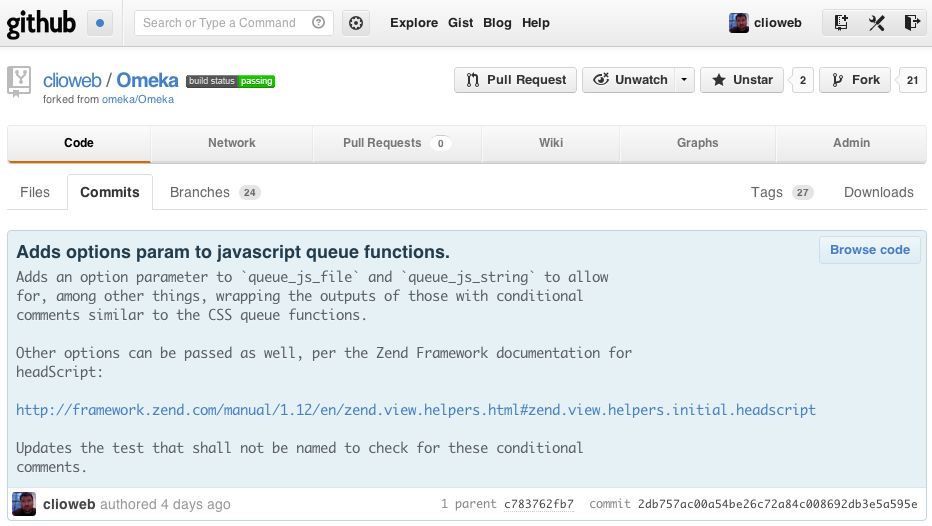Click the Unwatch button

(x=629, y=80)
